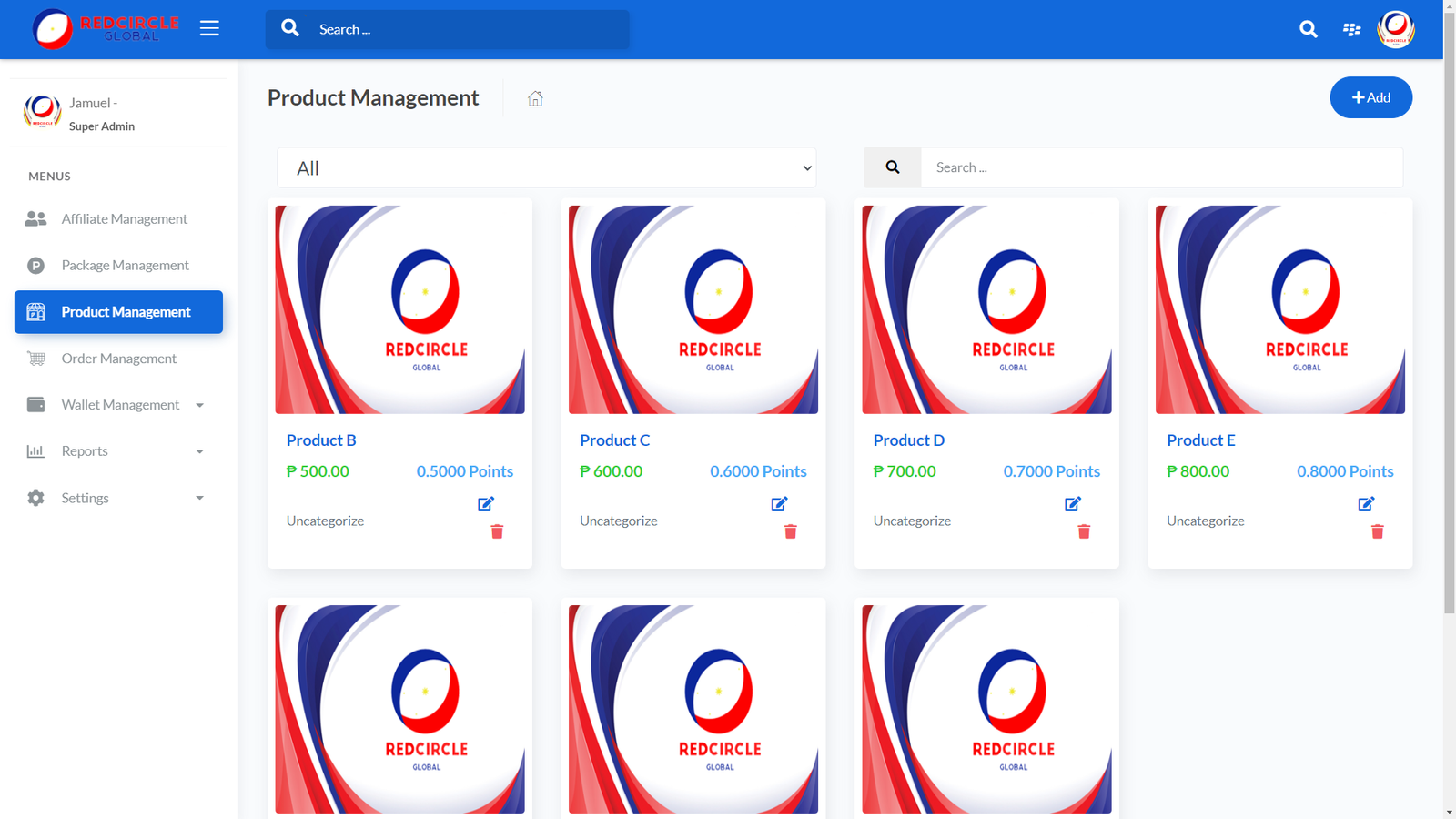Click the ₱ 700.00 price text

(905, 471)
